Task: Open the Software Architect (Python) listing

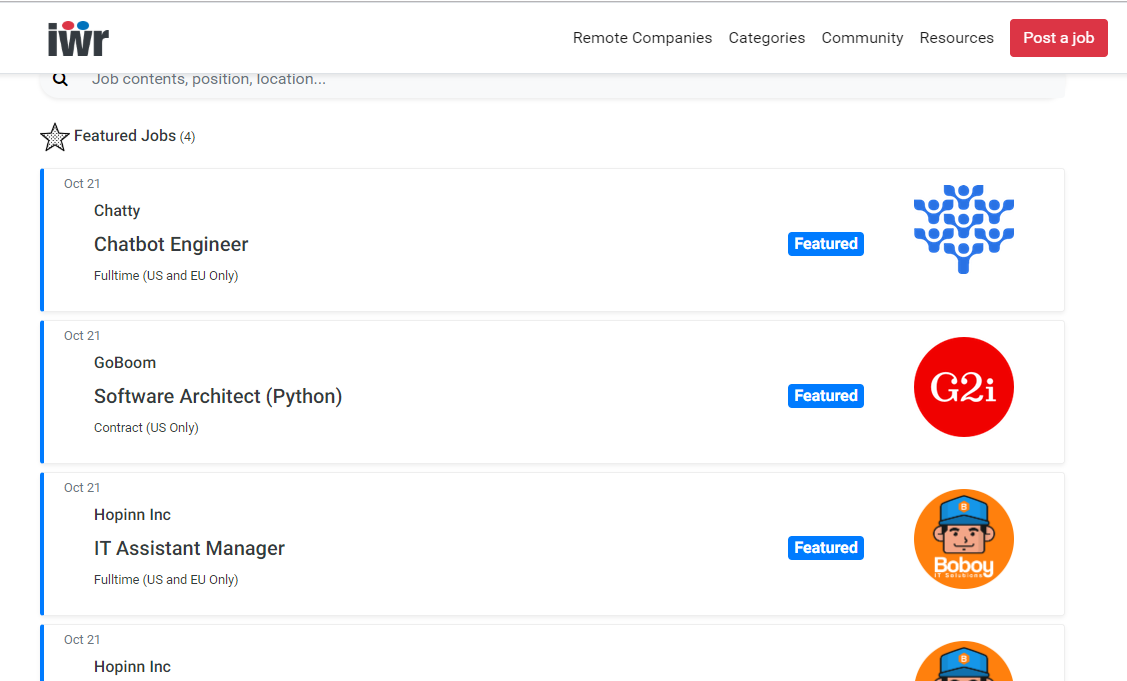Action: (x=218, y=396)
